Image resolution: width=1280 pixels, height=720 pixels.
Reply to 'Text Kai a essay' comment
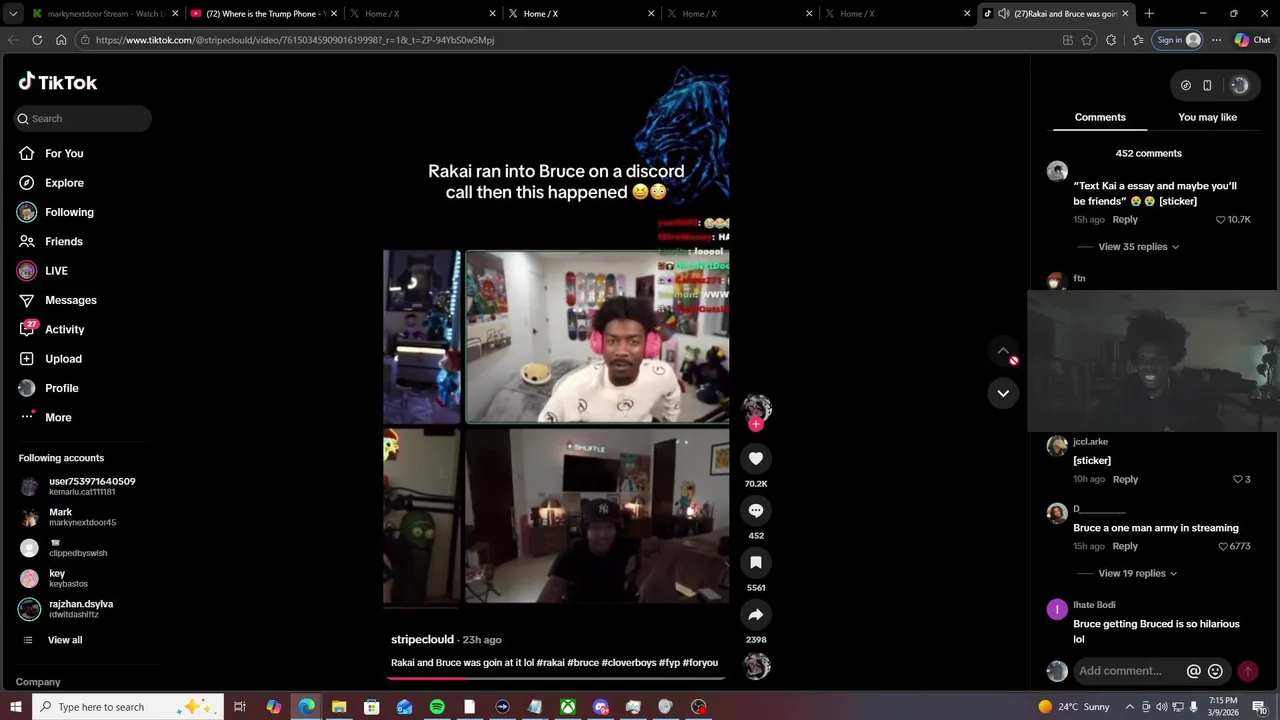pos(1125,220)
